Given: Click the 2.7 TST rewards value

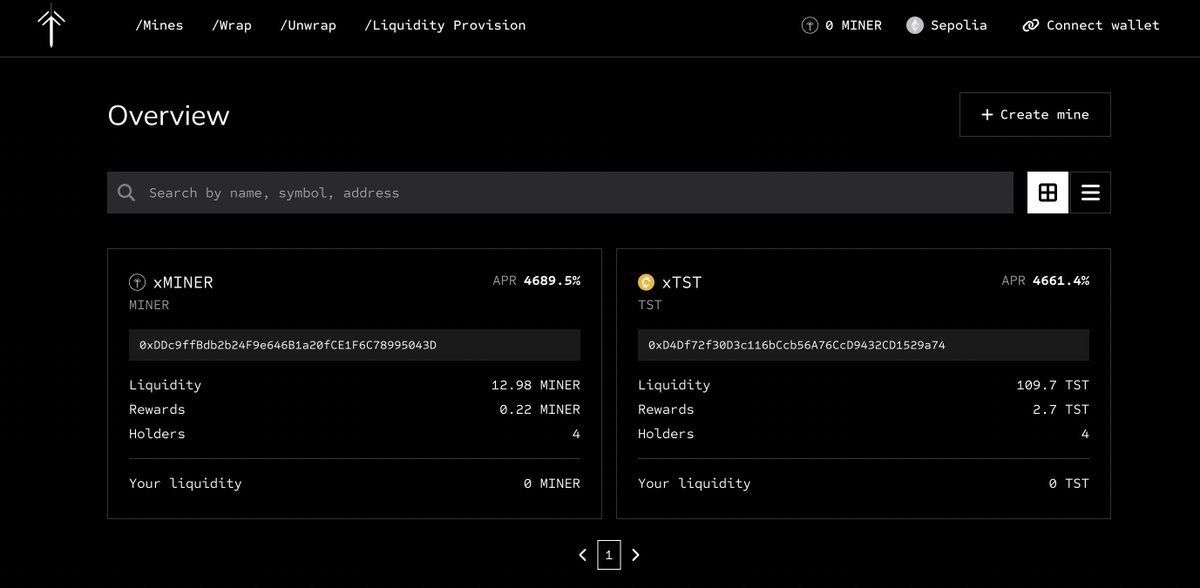Looking at the screenshot, I should [1061, 409].
